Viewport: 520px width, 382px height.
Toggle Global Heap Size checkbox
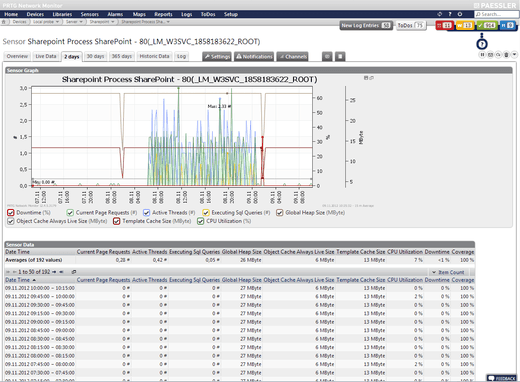[279, 213]
